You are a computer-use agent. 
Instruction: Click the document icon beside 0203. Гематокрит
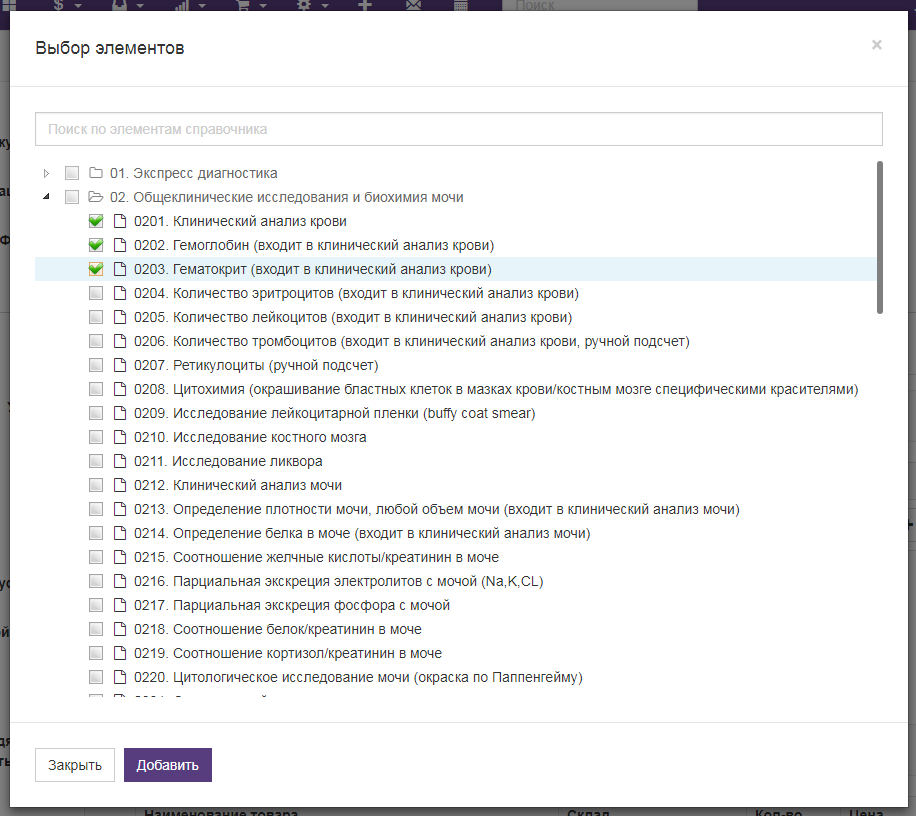(x=120, y=269)
